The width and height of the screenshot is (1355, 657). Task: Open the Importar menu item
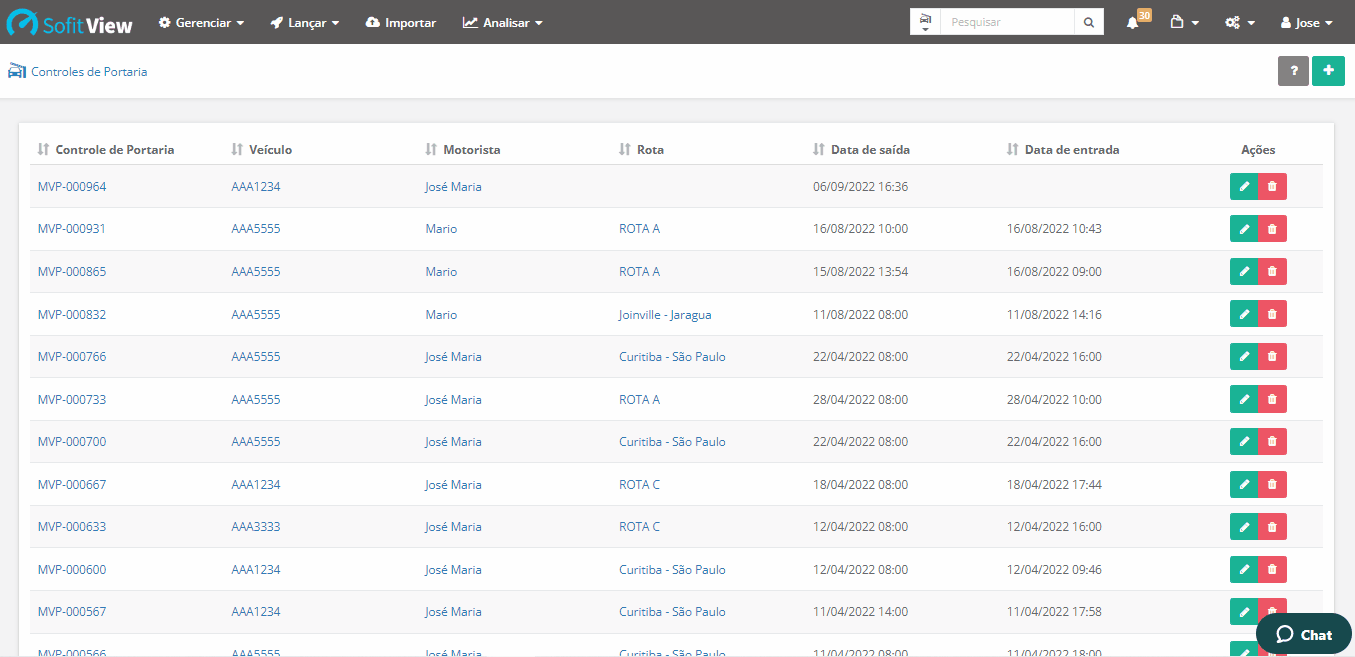click(401, 22)
